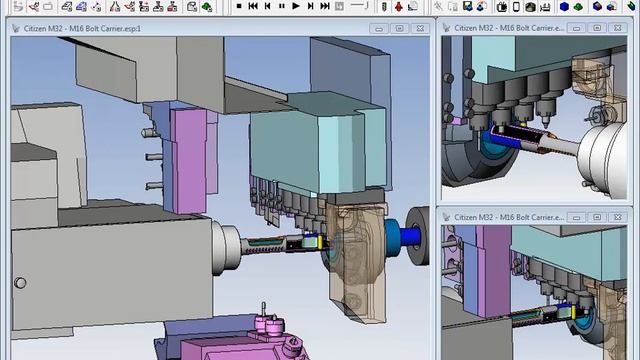
Task: Click the blue solid with red arc icon
Action: pyautogui.click(x=482, y=7)
